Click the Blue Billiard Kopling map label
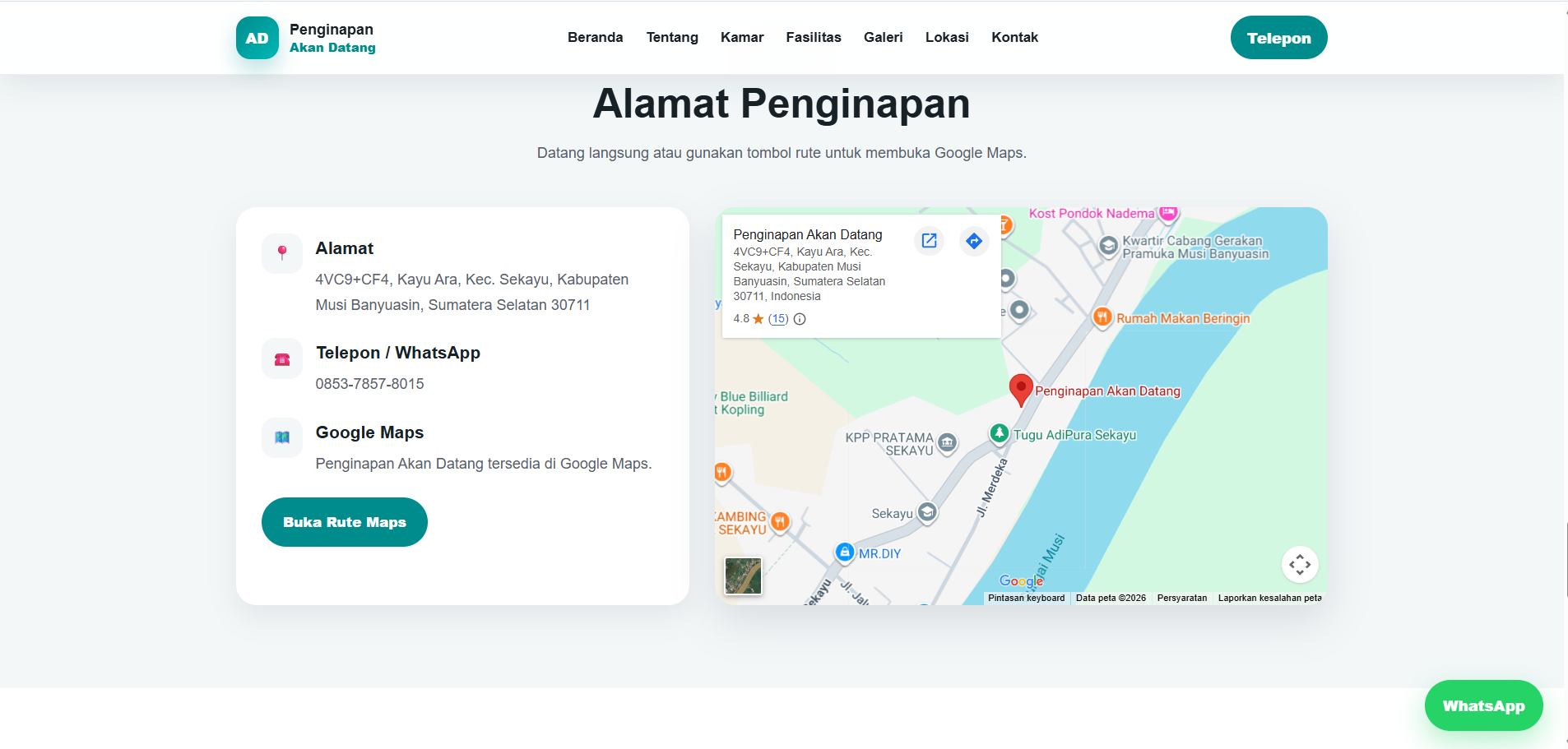Viewport: 1568px width, 749px height. (752, 403)
